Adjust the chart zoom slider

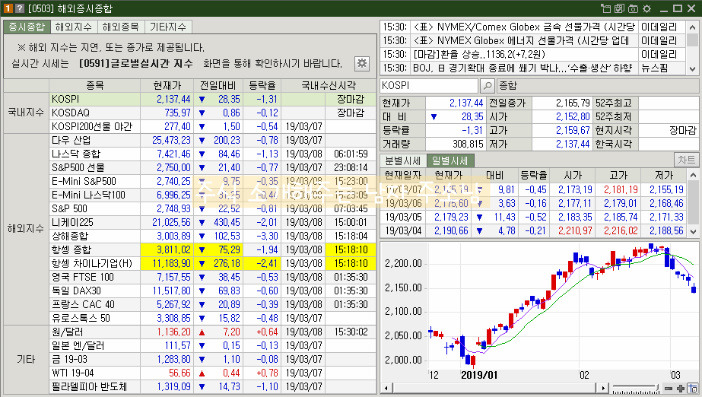click(x=636, y=388)
